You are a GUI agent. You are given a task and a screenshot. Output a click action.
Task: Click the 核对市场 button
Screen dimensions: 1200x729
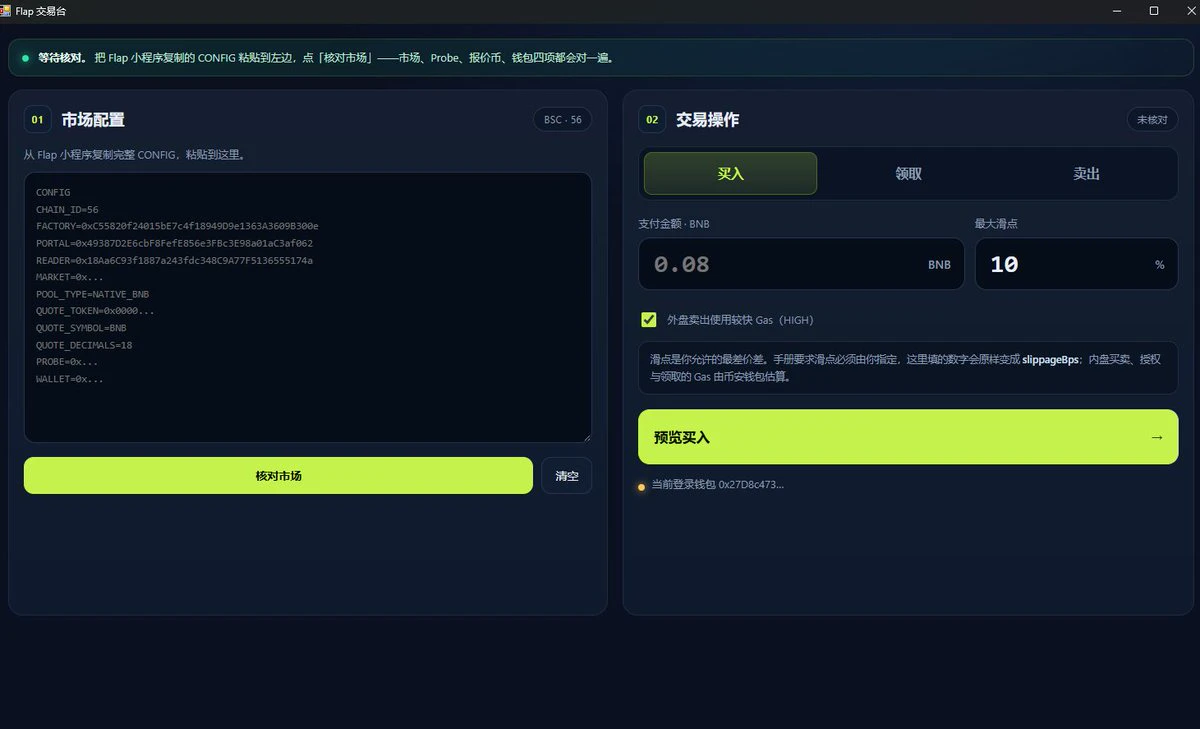pos(278,475)
